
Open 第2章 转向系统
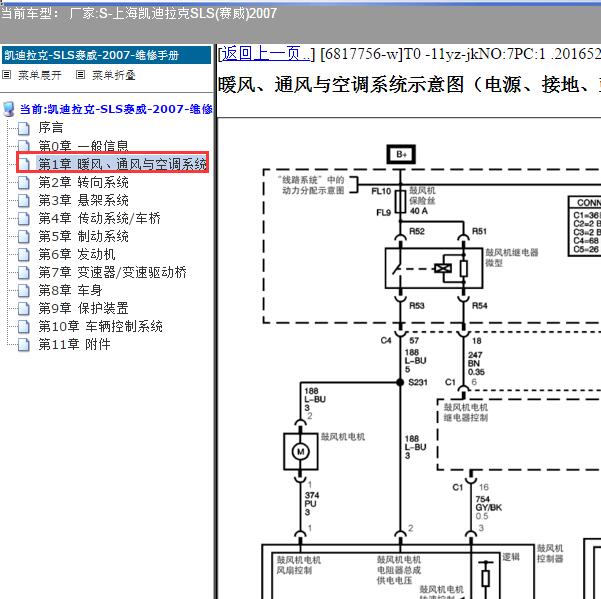(83, 182)
